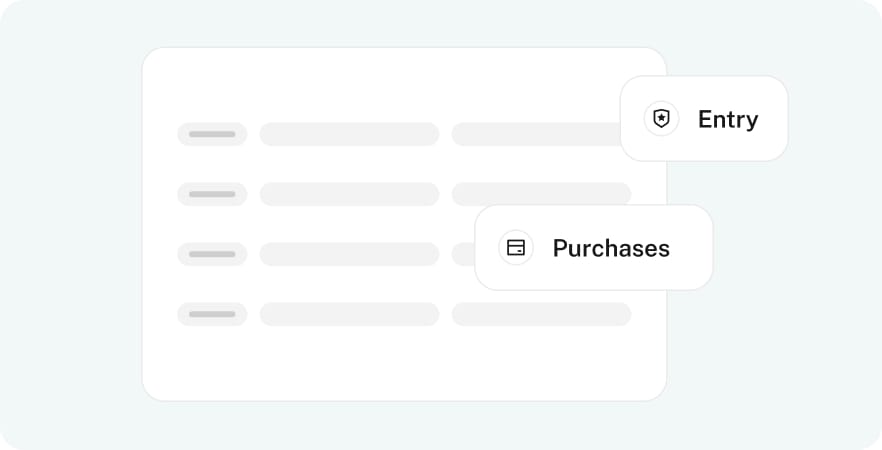Click the small tag pill in first row
882x450 pixels.
point(212,134)
